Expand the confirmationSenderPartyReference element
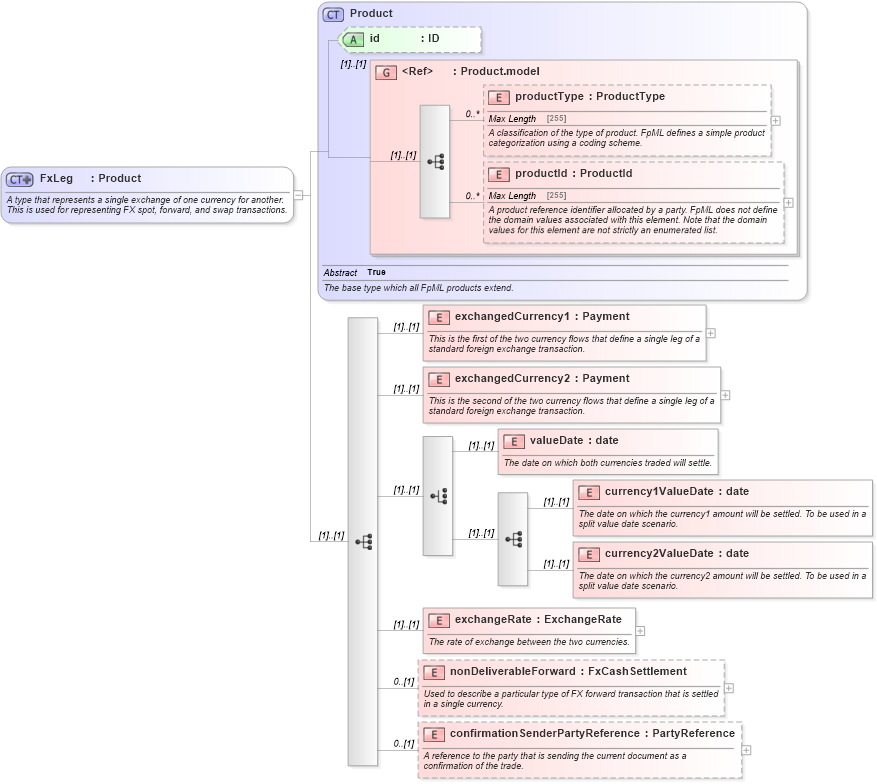This screenshot has height=784, width=877. [x=747, y=750]
